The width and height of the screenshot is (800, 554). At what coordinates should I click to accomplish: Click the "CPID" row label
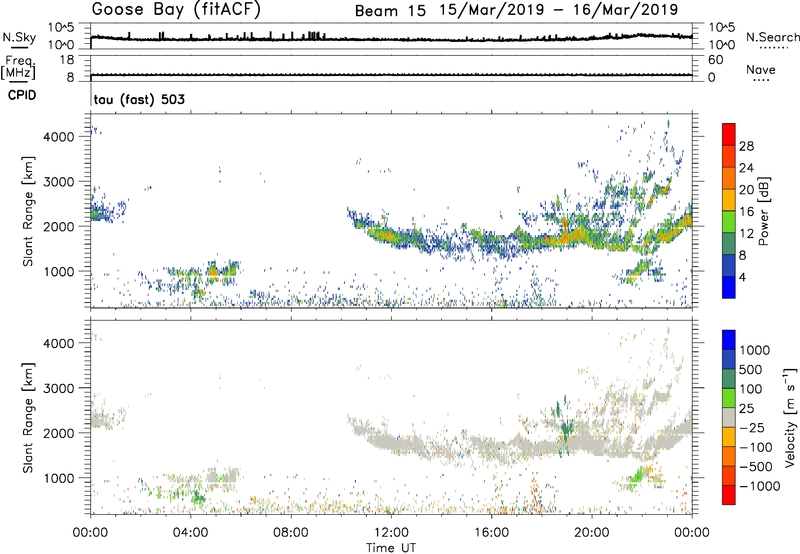click(x=22, y=95)
